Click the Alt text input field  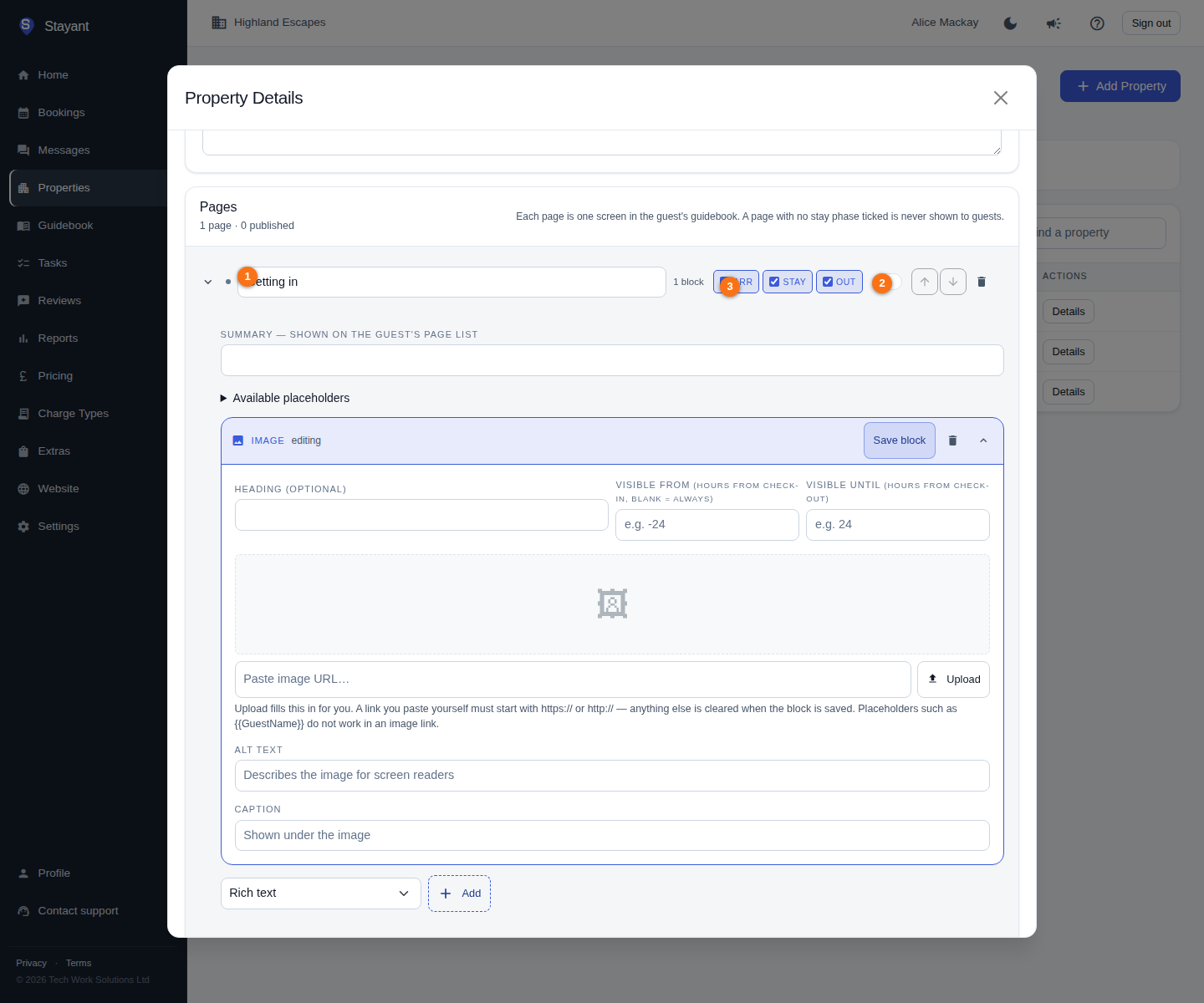612,776
